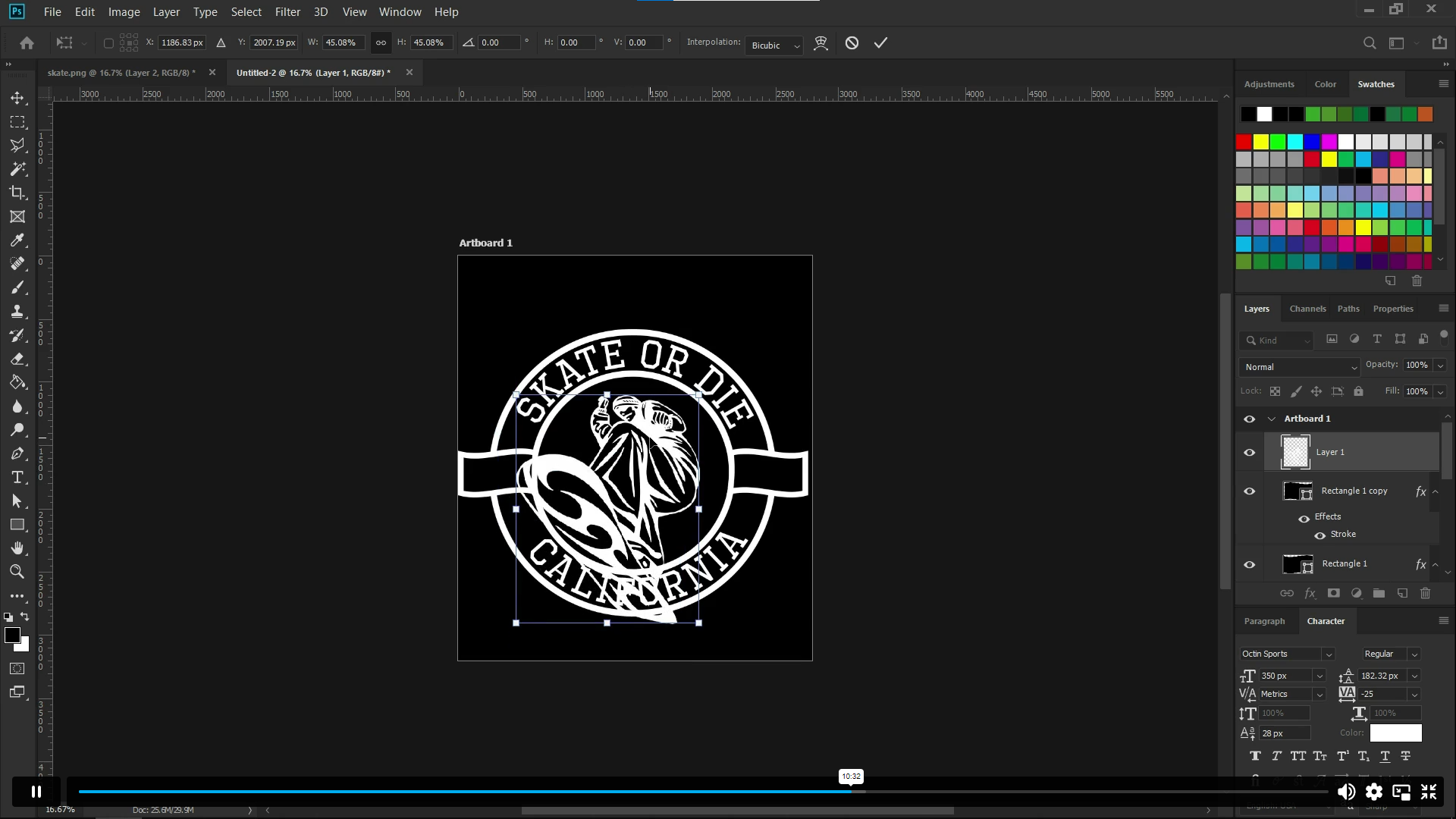The width and height of the screenshot is (1456, 819).
Task: Switch to the Channels tab
Action: 1307,309
